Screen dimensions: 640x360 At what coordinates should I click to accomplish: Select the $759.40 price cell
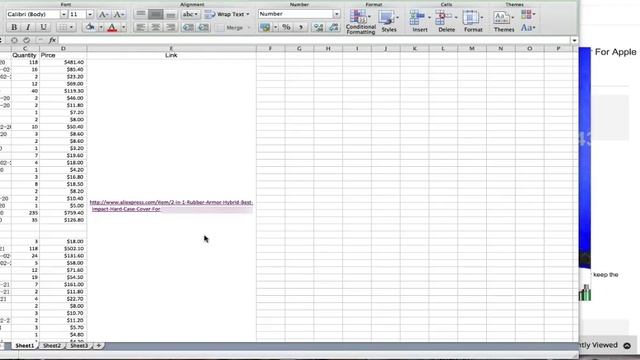pos(63,213)
